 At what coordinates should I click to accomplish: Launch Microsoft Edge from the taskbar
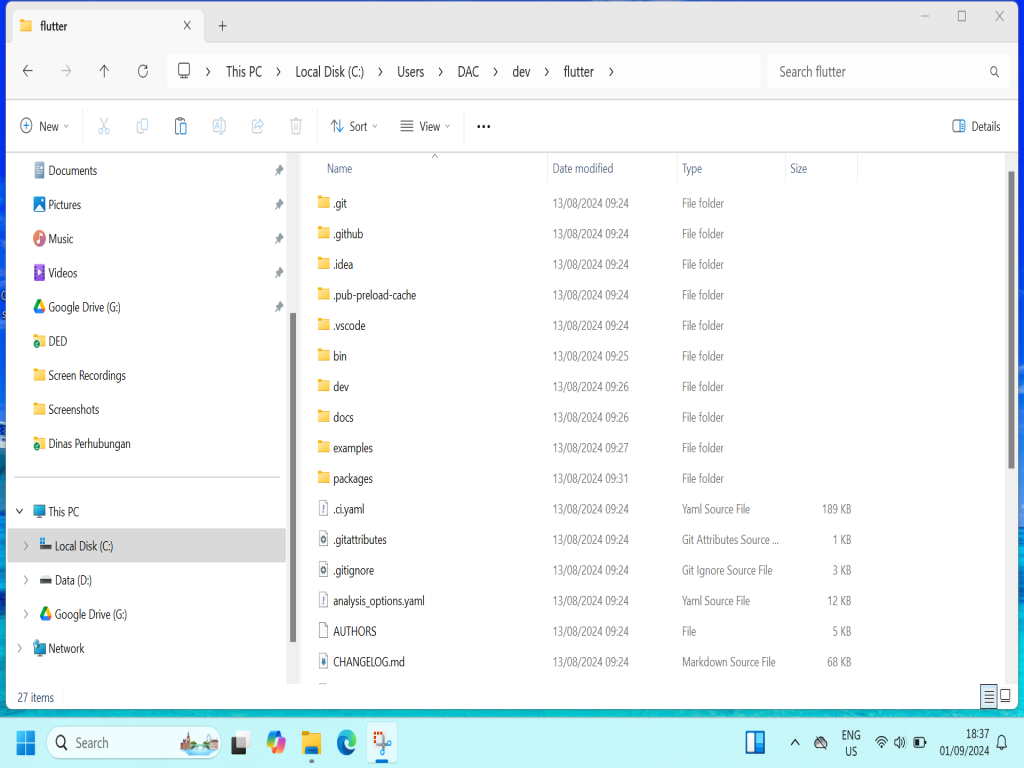[x=346, y=743]
